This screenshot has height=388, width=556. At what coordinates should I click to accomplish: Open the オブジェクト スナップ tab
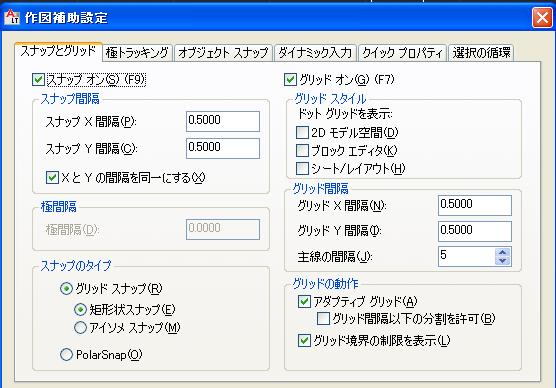coord(223,53)
